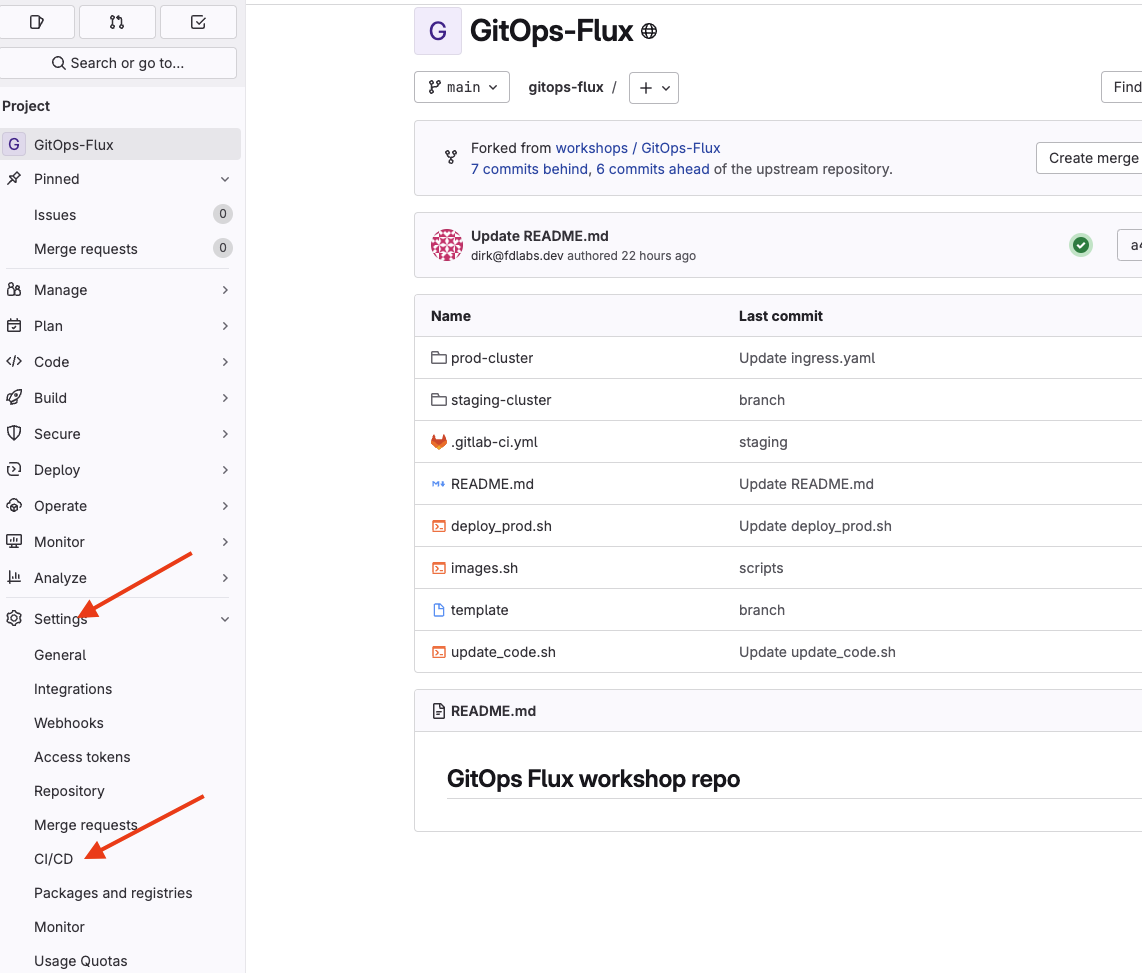Open the .gitlab-ci.yml file
The height and width of the screenshot is (973, 1142).
tap(494, 442)
